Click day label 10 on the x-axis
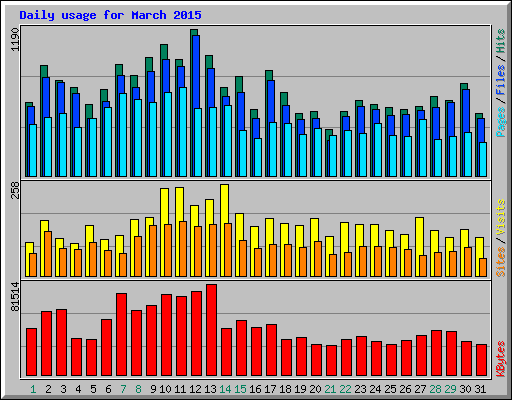This screenshot has height=400, width=512. 165,389
